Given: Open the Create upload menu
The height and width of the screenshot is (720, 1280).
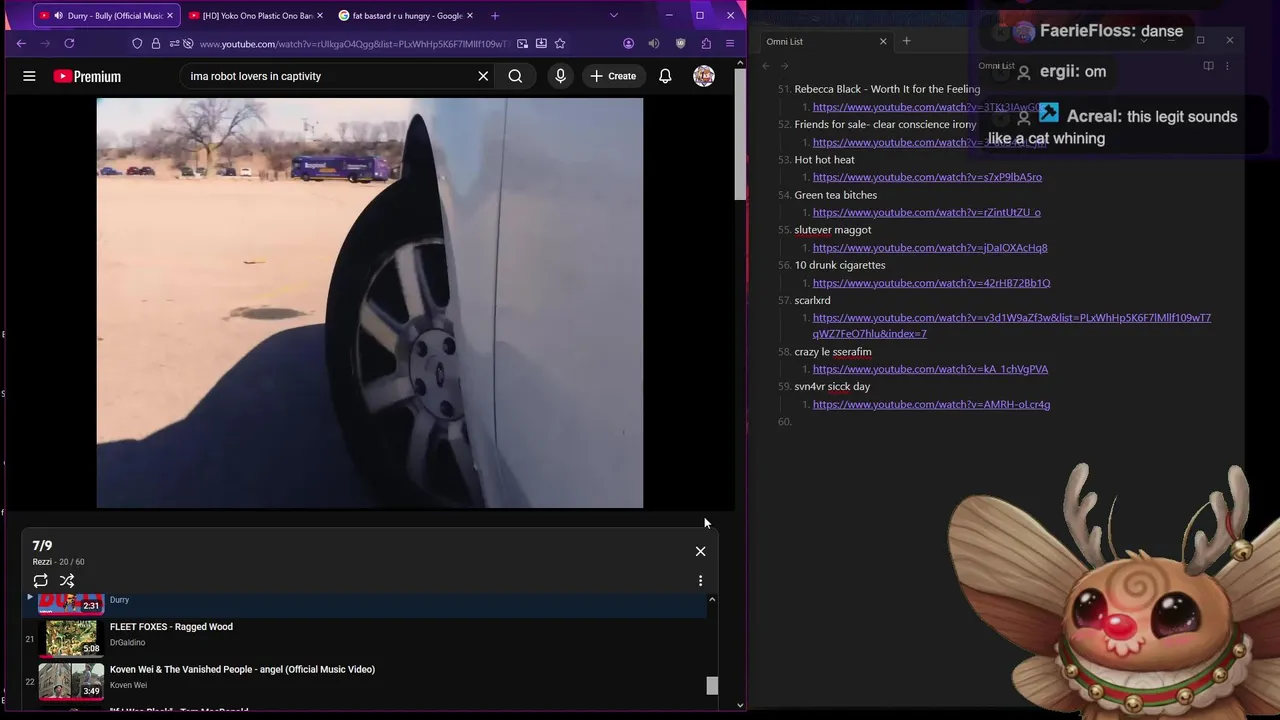Looking at the screenshot, I should [613, 76].
